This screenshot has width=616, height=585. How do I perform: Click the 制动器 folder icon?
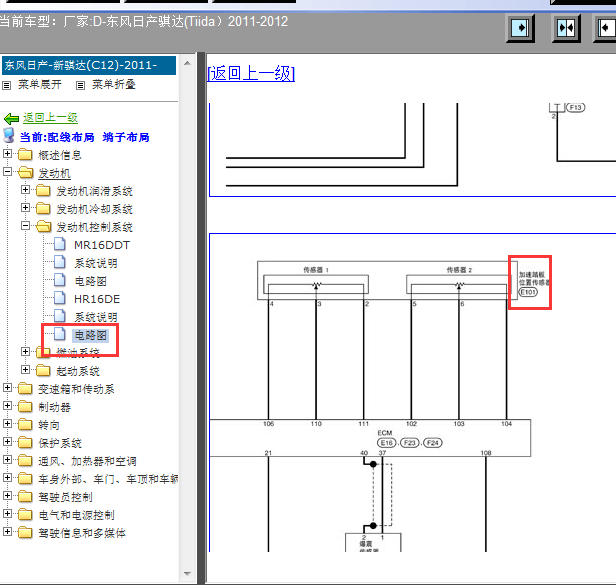(x=25, y=406)
